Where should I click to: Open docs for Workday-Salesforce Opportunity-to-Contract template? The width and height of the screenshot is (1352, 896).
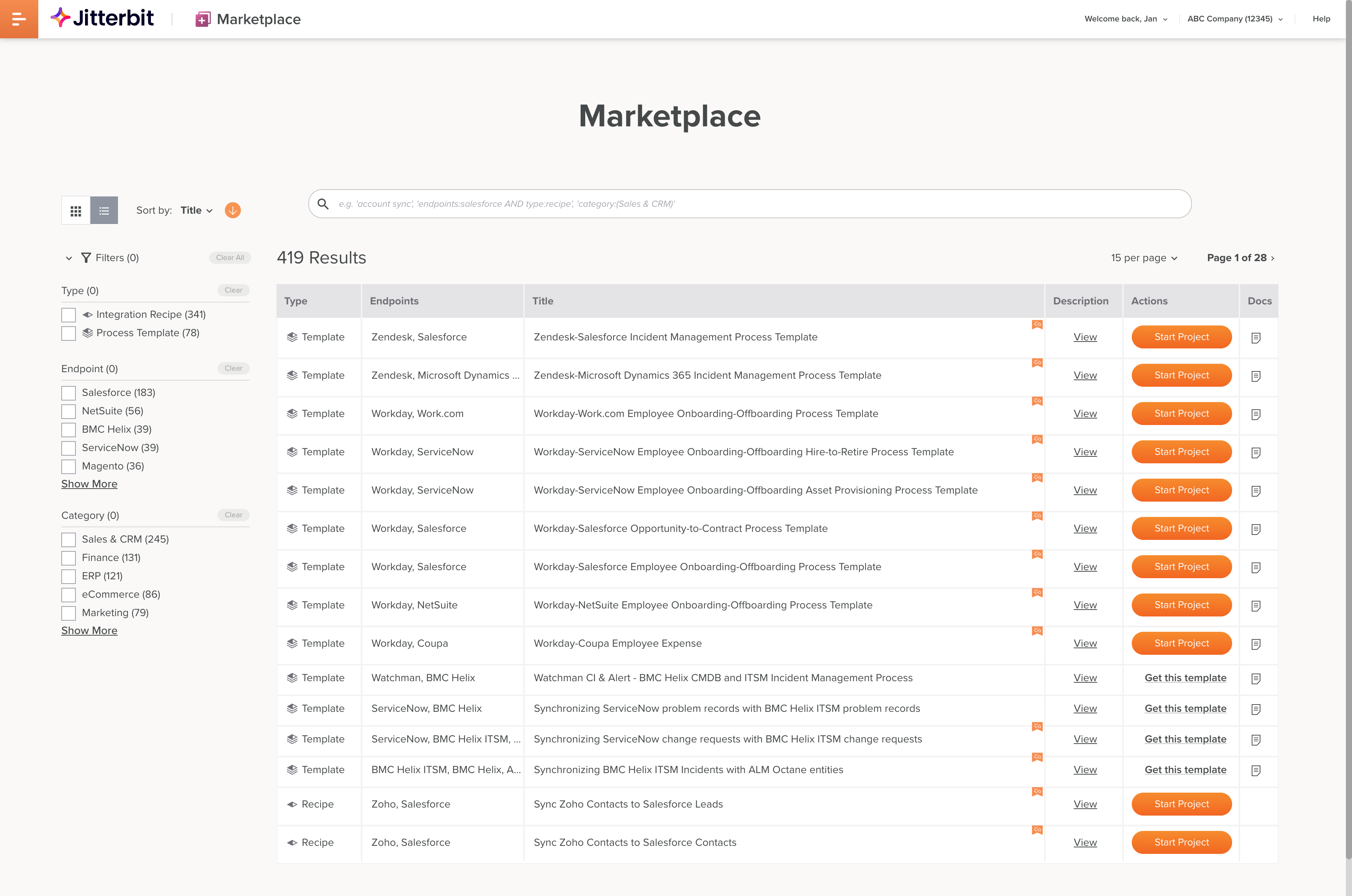(1256, 529)
